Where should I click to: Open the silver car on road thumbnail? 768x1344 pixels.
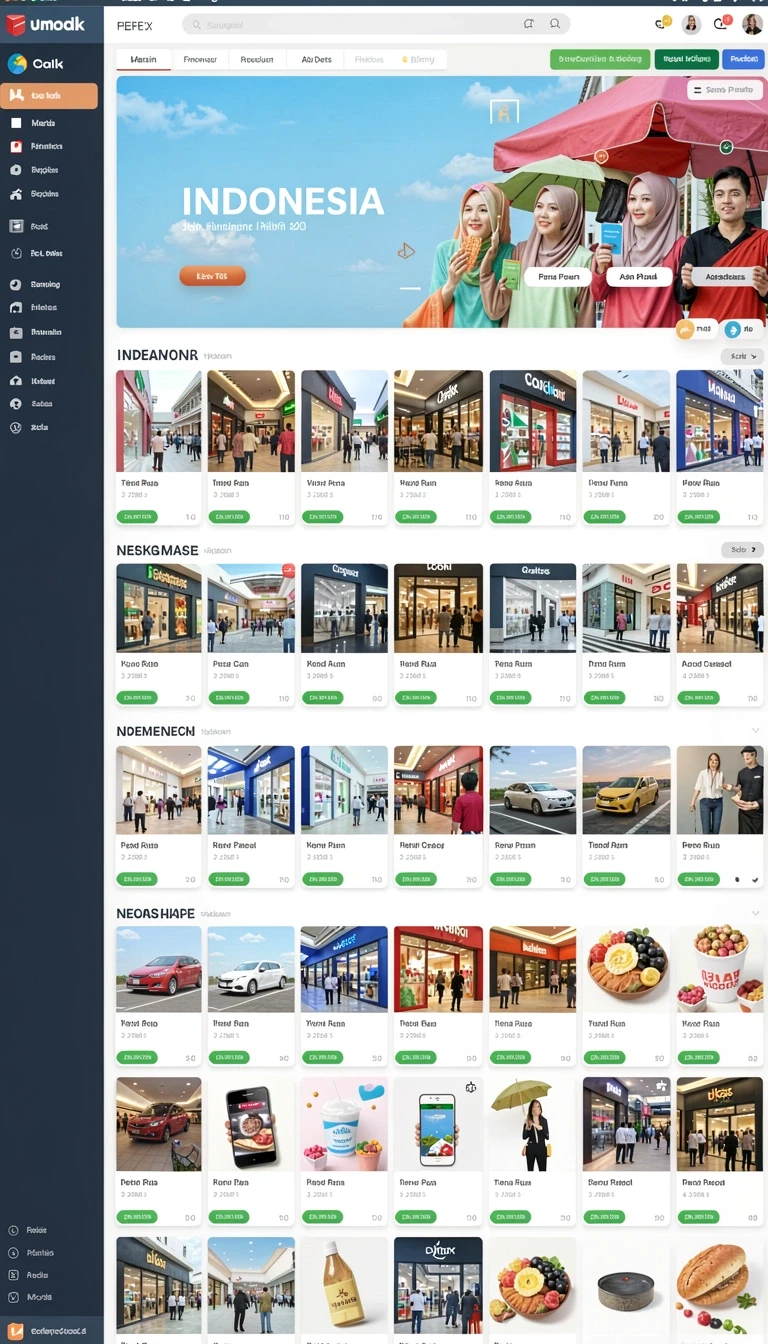click(533, 790)
